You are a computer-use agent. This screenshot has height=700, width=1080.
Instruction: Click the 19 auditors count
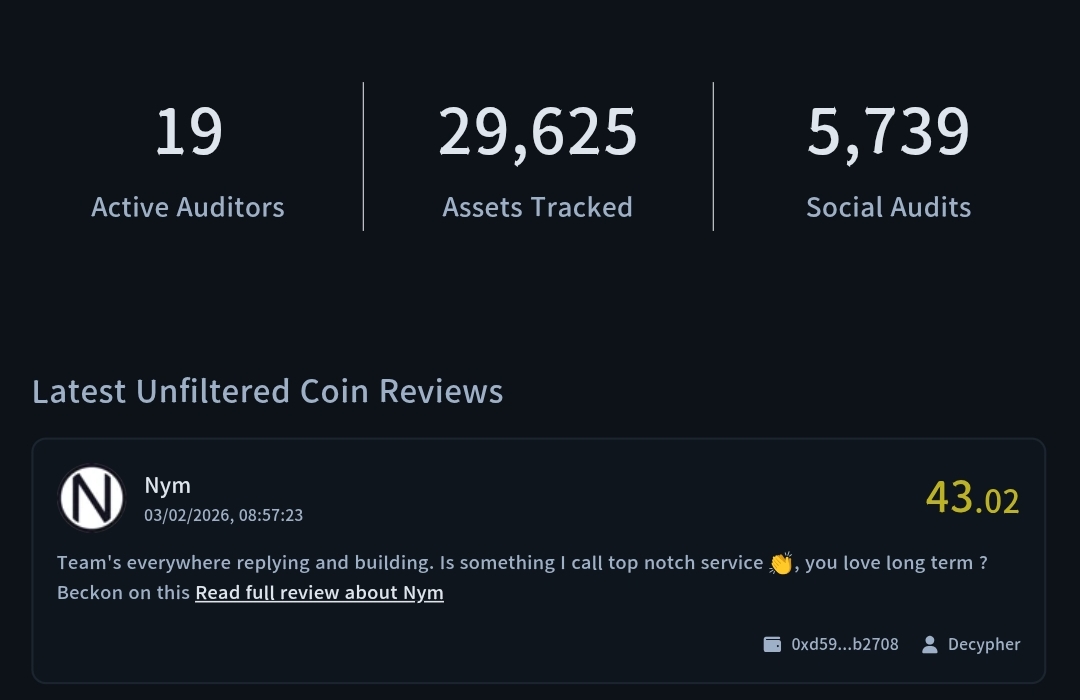pyautogui.click(x=188, y=132)
